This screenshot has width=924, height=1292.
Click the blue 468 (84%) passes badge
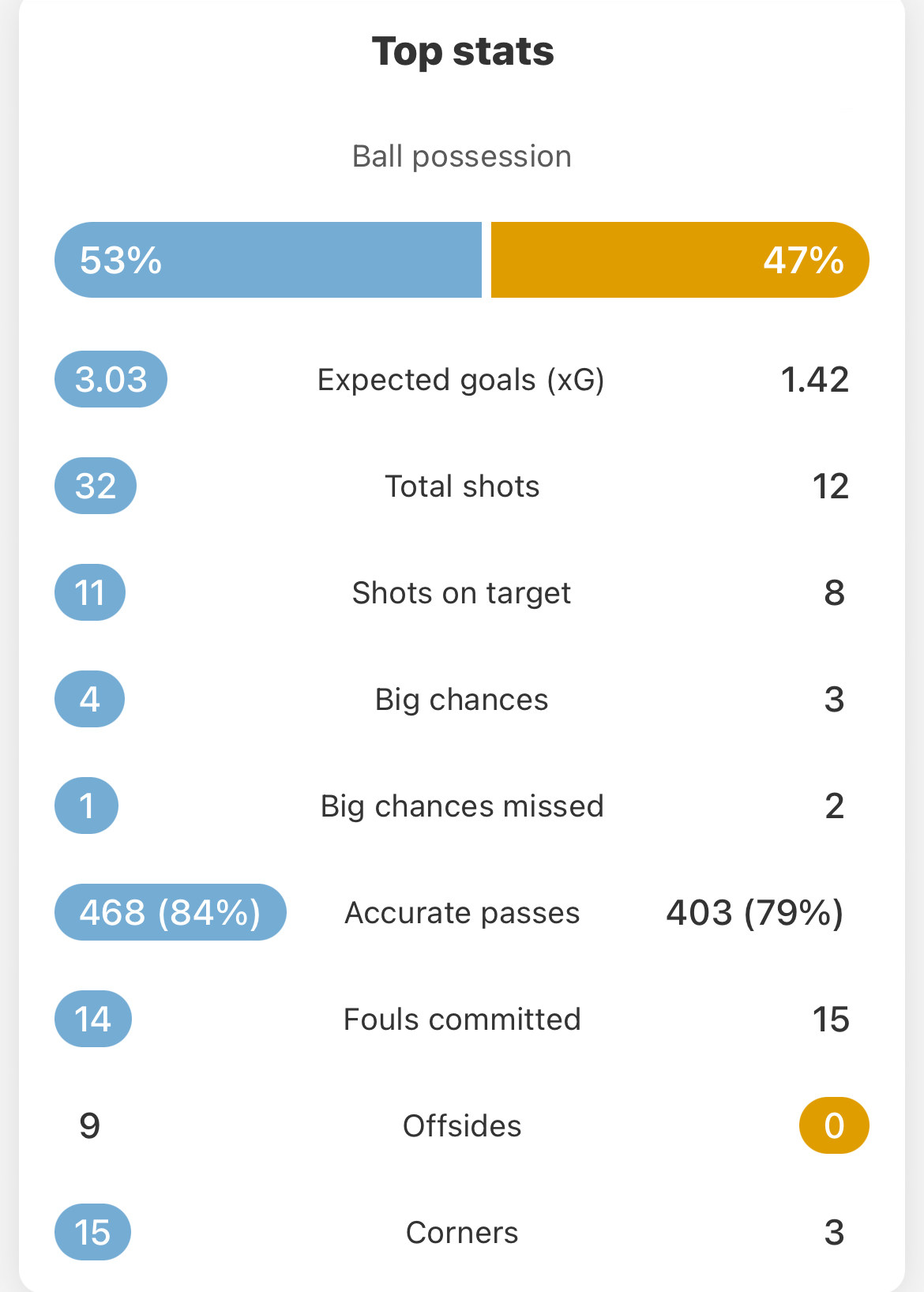click(x=170, y=912)
